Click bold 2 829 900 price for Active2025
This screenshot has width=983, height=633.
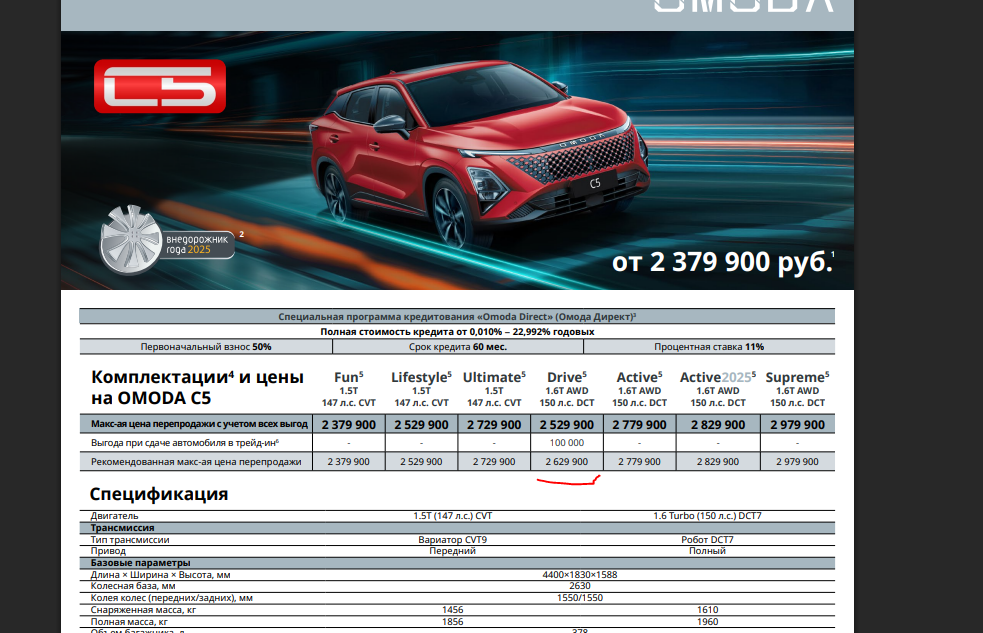tap(718, 424)
